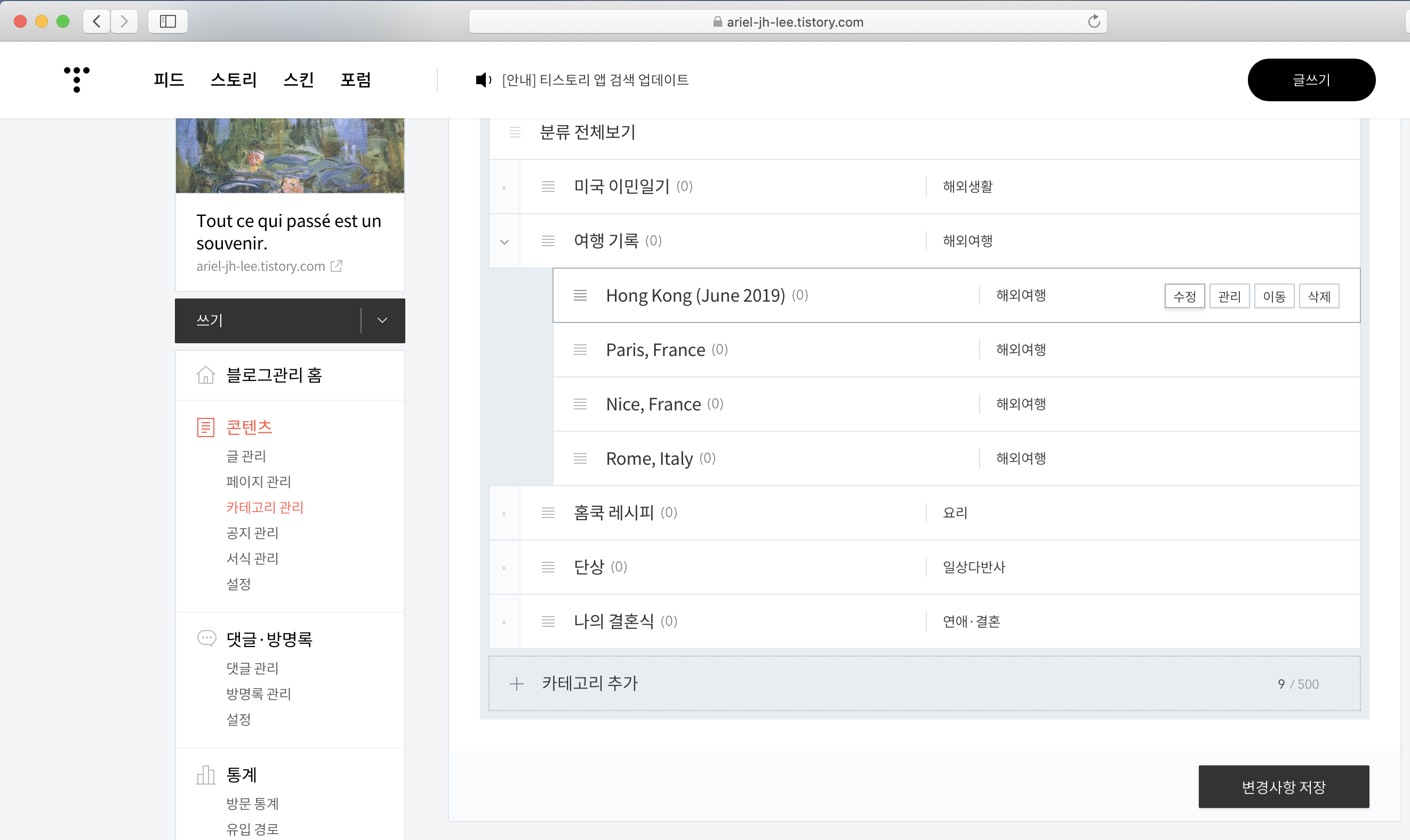Grab drag handle of 여행 기록 row
This screenshot has height=840, width=1410.
point(548,240)
